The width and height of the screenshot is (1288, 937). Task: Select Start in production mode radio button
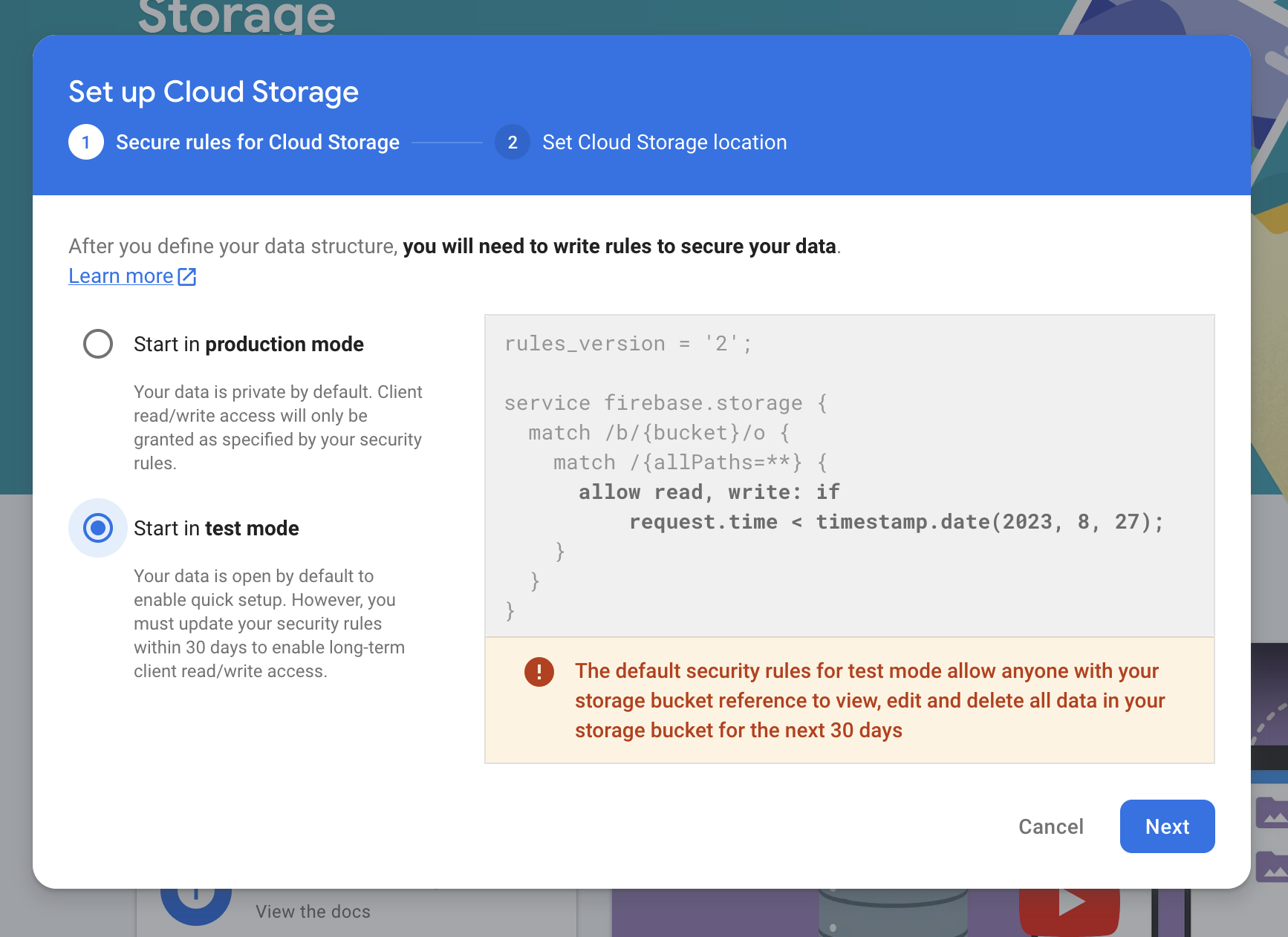click(98, 344)
